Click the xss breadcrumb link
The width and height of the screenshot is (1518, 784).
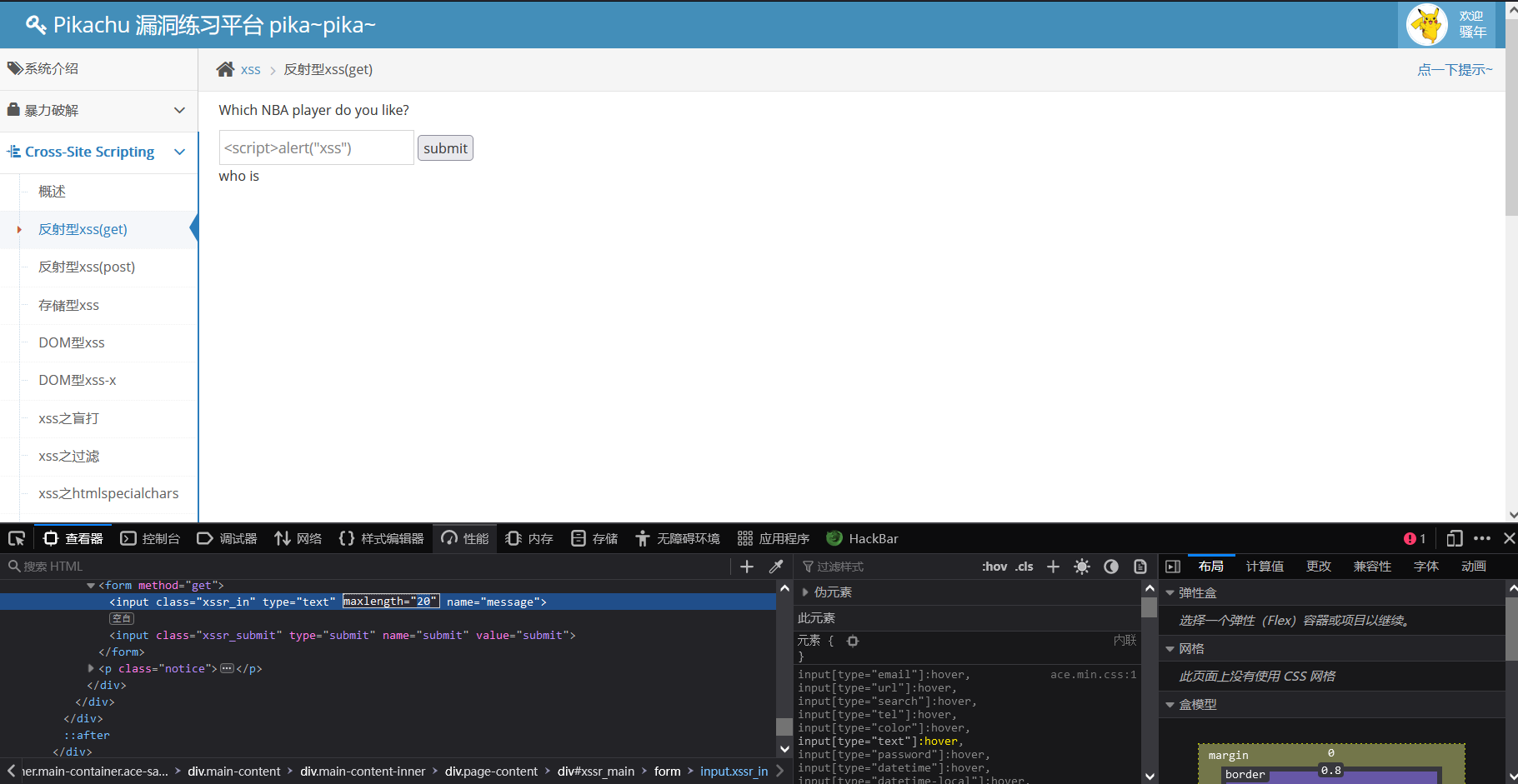251,70
